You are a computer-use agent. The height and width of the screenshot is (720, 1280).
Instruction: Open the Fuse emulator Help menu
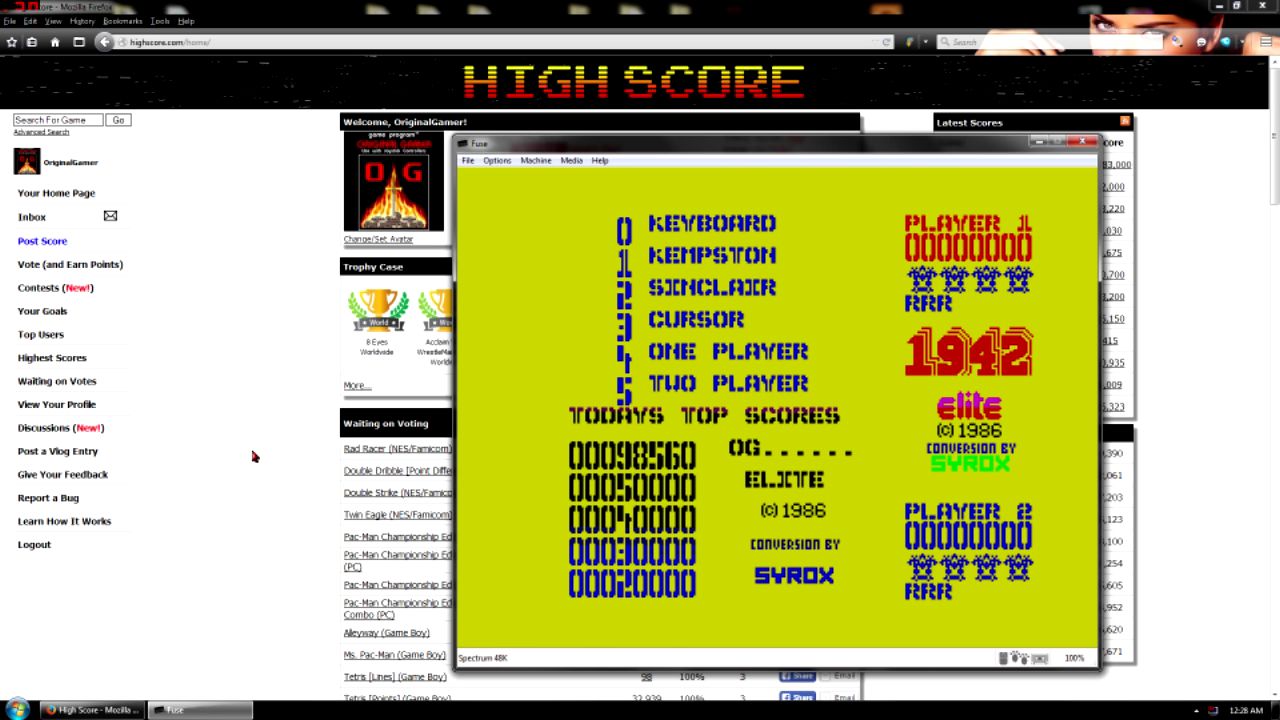(x=599, y=160)
